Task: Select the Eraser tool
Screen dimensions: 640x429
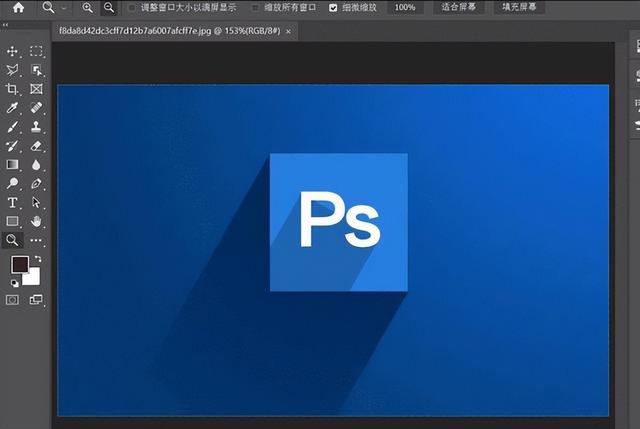Action: pos(36,146)
